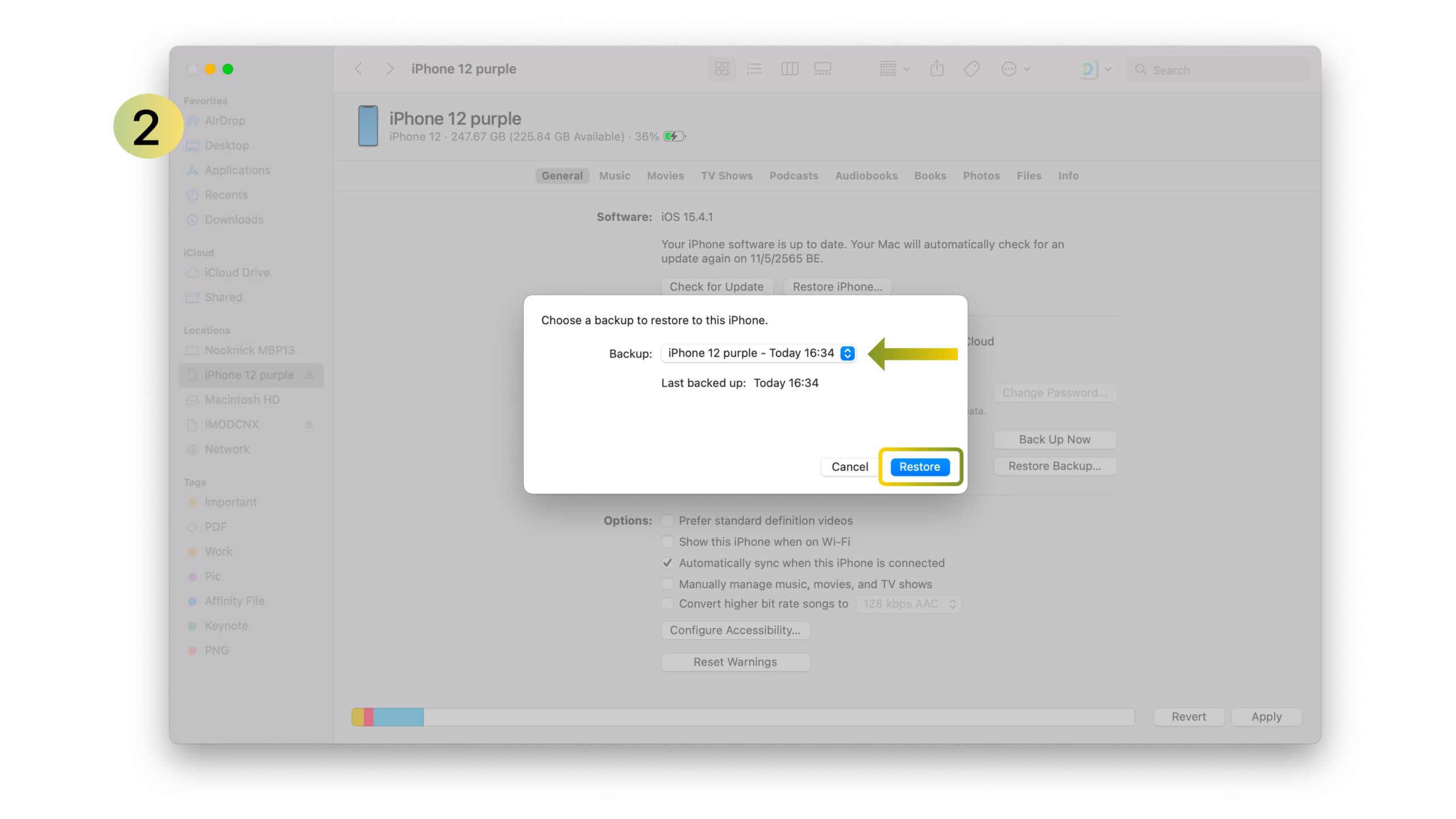The height and width of the screenshot is (819, 1456).
Task: Go back with the left chevron
Action: 358,69
